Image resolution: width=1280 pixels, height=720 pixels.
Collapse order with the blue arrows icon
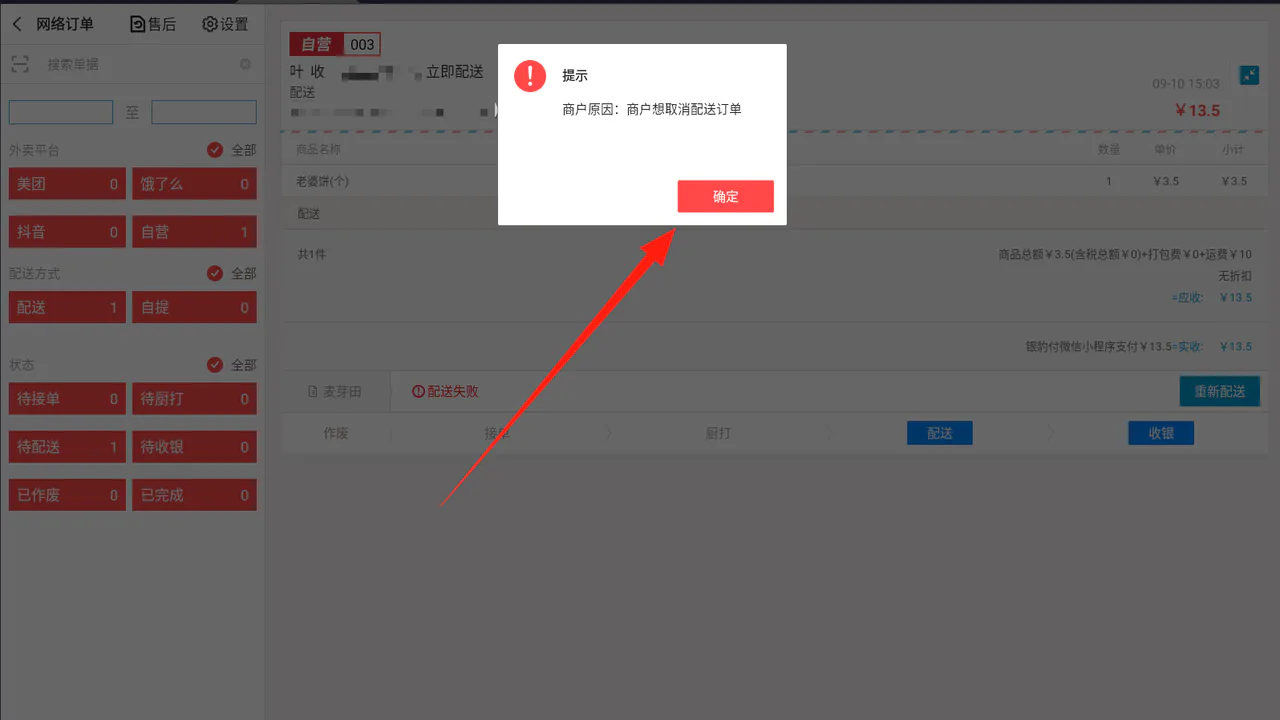(x=1249, y=75)
